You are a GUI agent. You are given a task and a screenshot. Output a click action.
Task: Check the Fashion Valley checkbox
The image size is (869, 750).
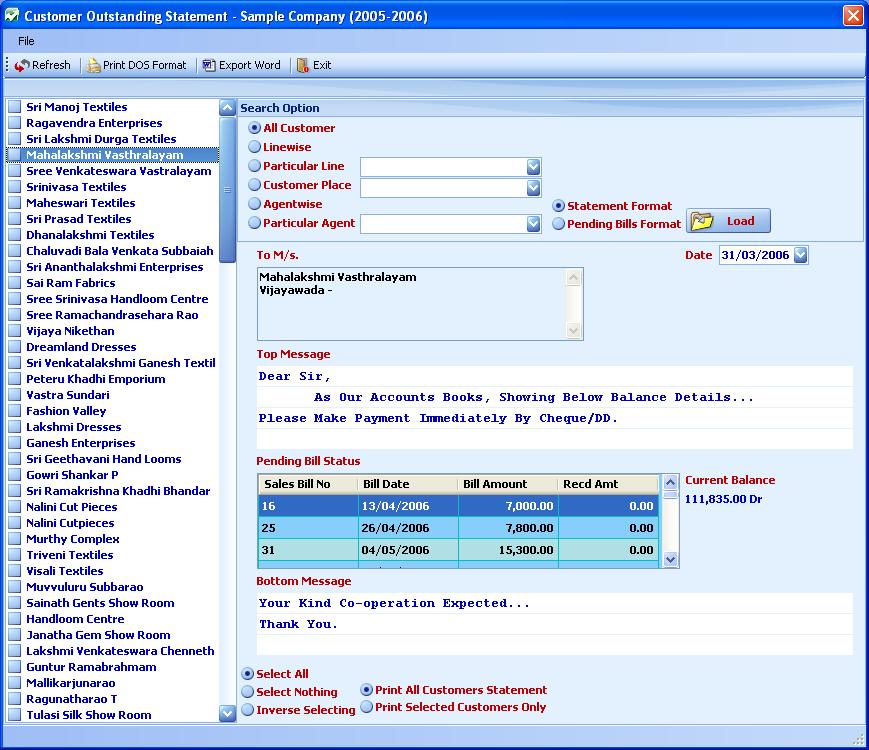[x=15, y=411]
